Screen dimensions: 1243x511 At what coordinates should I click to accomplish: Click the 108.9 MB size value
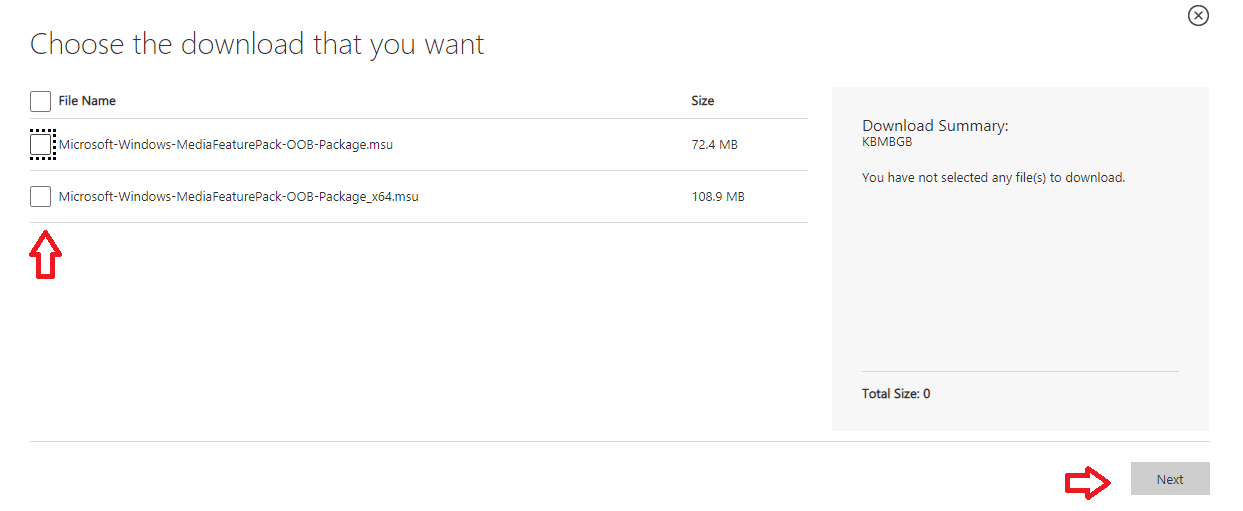(718, 197)
